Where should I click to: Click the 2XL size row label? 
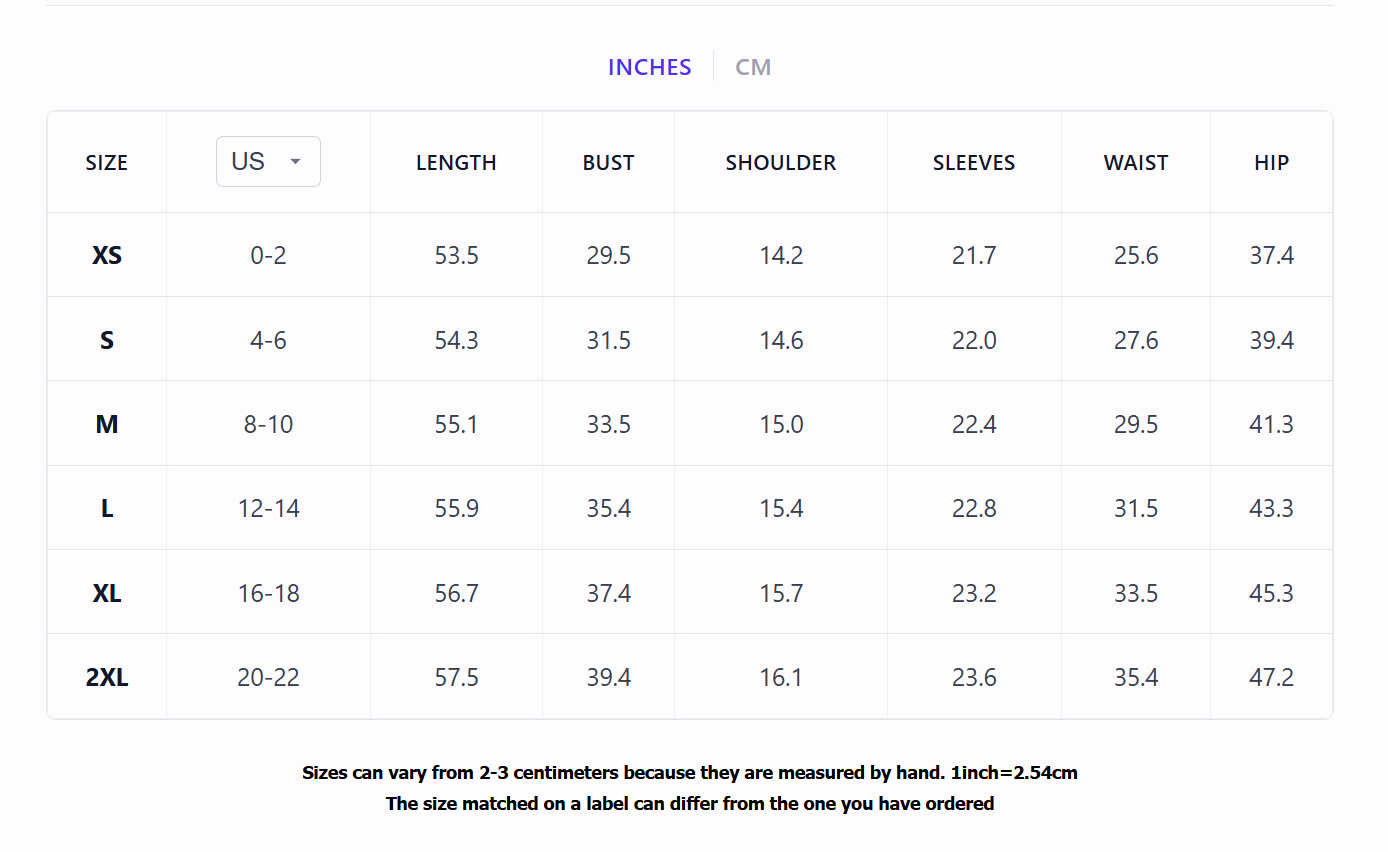[x=107, y=677]
